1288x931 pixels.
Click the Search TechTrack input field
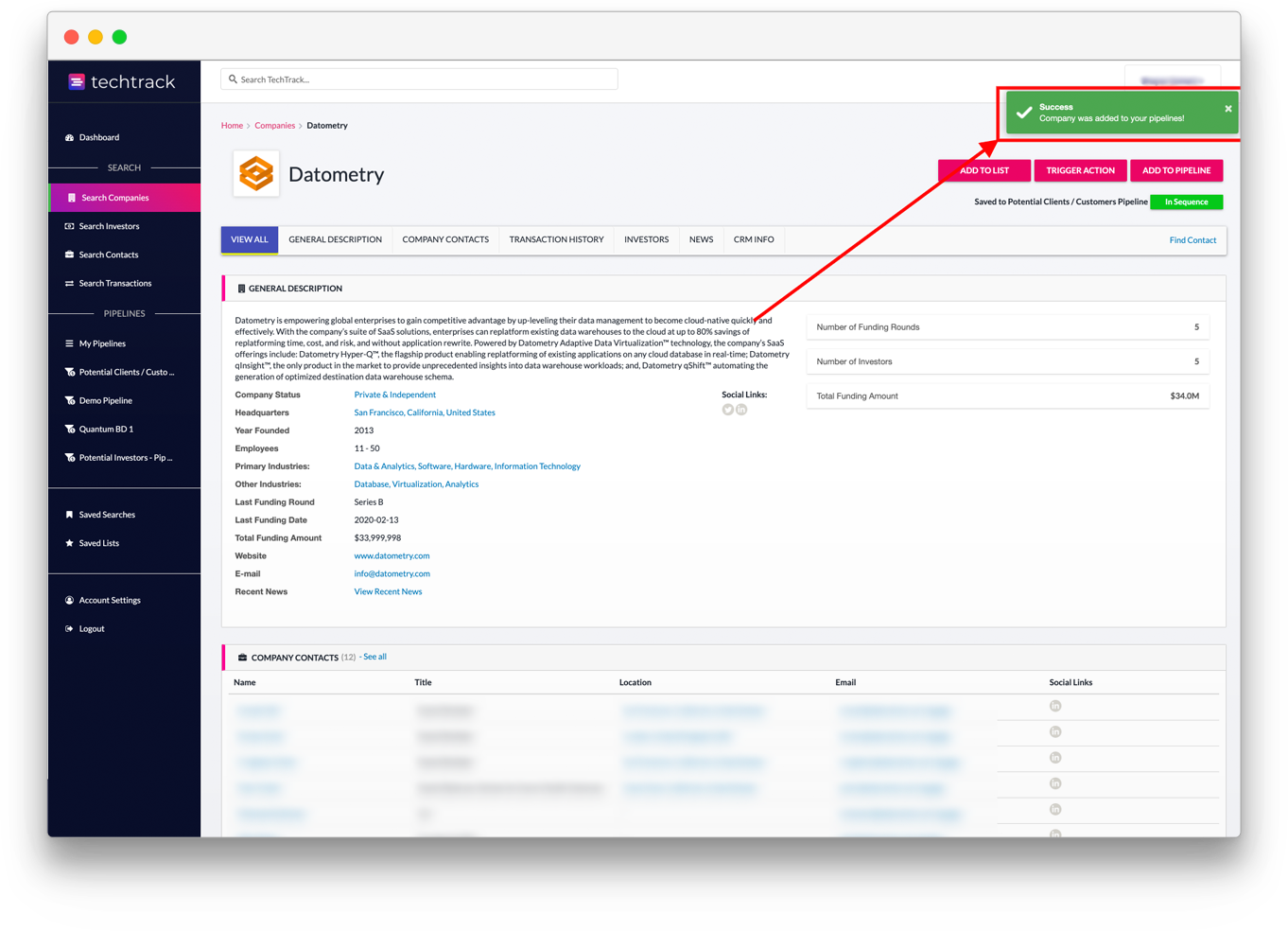point(419,79)
